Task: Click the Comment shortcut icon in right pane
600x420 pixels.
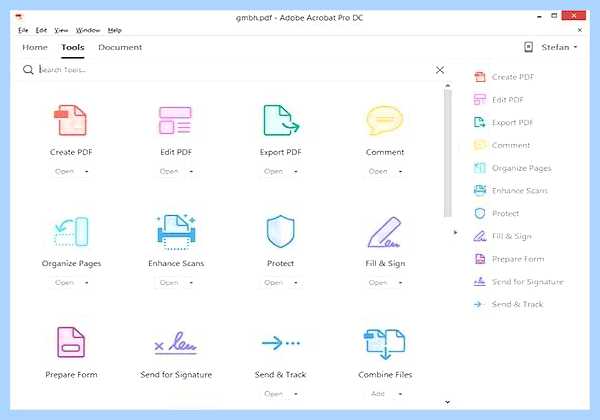Action: pos(480,145)
